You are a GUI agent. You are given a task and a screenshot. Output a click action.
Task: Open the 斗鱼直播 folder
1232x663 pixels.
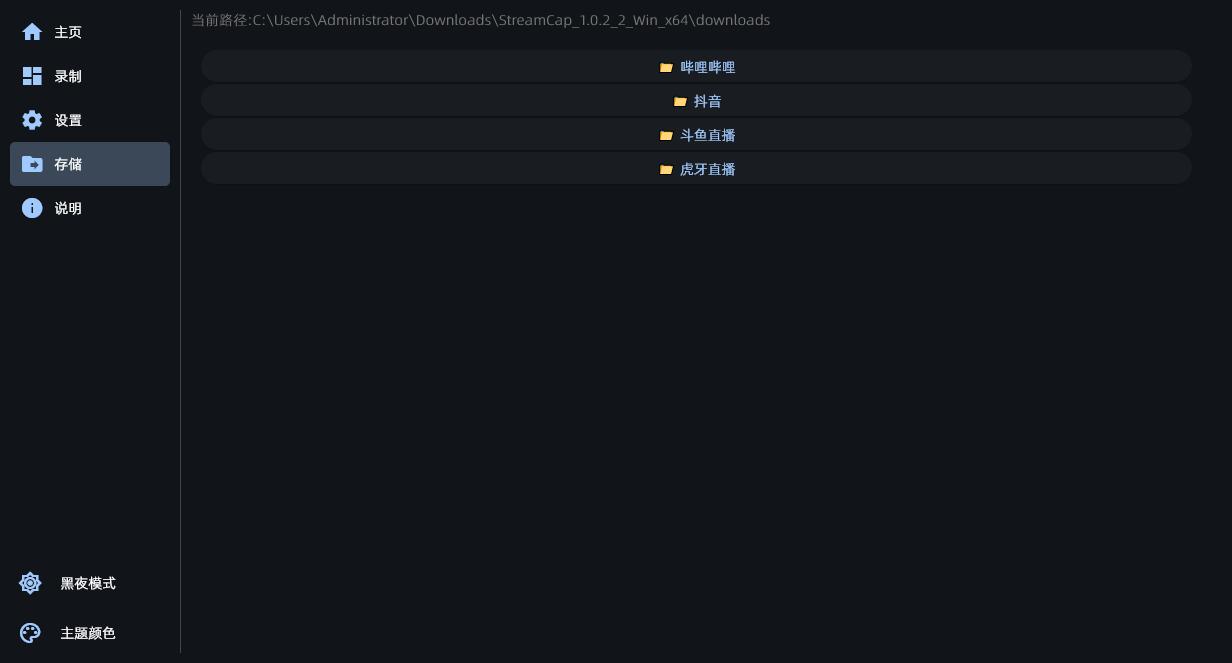(708, 135)
